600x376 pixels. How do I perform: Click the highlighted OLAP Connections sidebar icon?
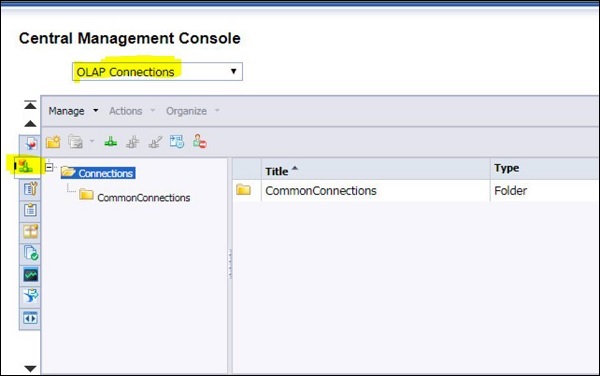(x=26, y=166)
